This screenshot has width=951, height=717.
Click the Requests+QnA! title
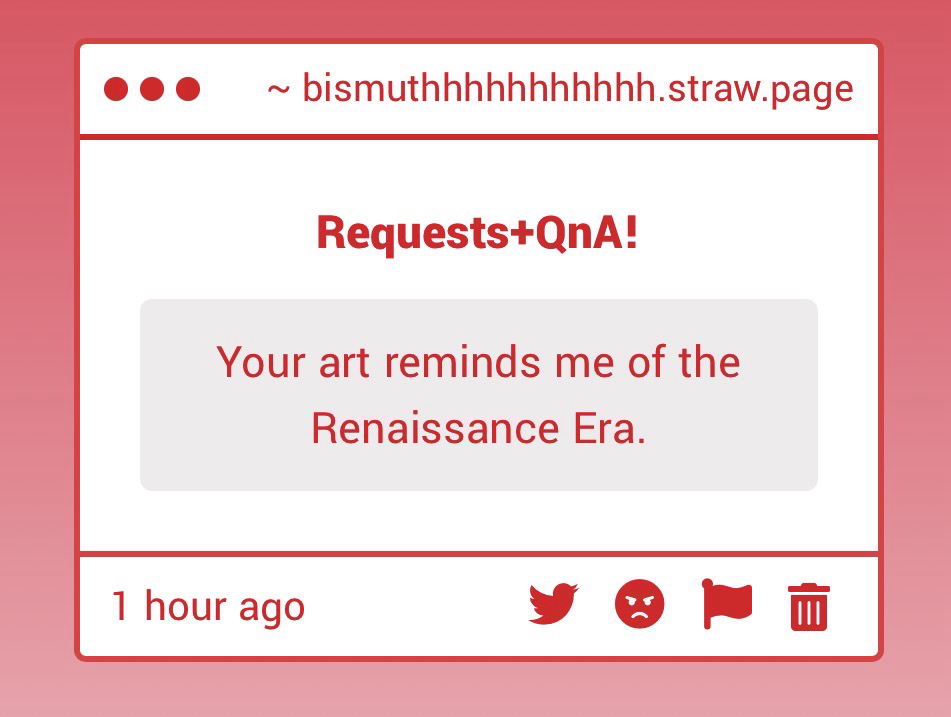(477, 233)
